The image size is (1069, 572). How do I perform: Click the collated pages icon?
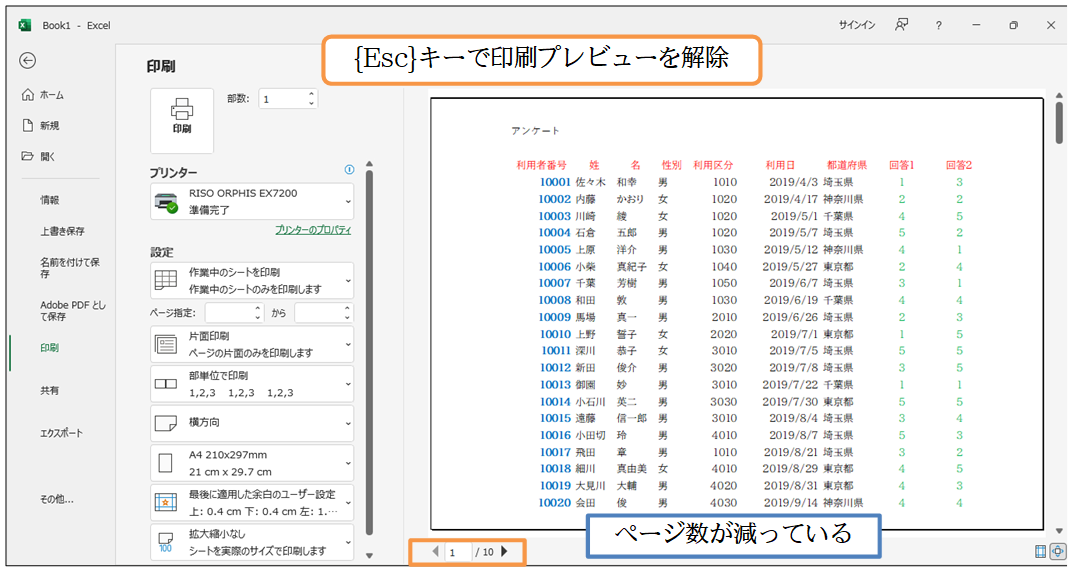(x=166, y=384)
